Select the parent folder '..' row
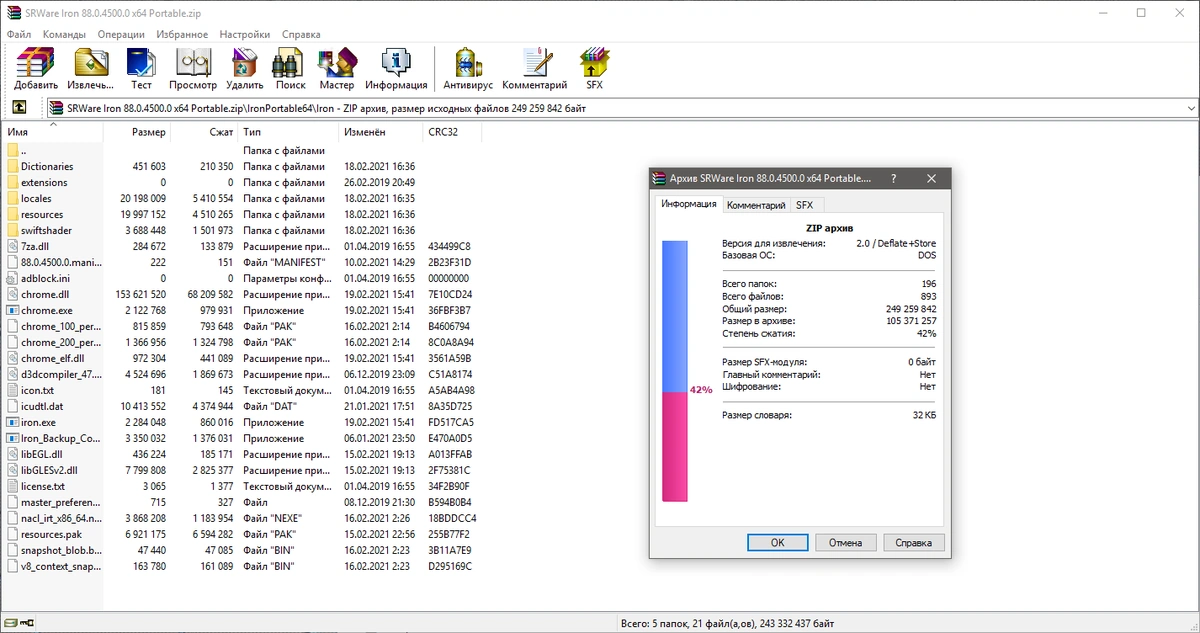This screenshot has width=1200, height=633. pos(242,151)
